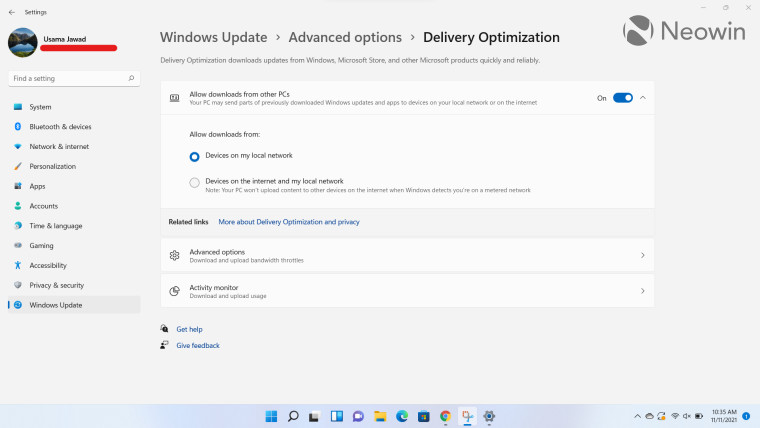Click the Privacy & security shield icon

click(x=18, y=285)
